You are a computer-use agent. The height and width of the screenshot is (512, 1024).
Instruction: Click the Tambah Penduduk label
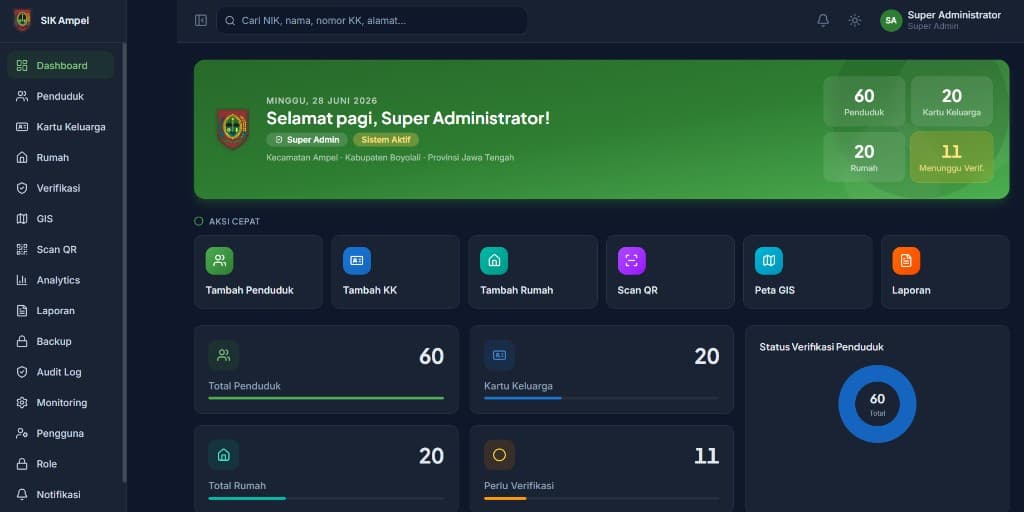pos(249,290)
